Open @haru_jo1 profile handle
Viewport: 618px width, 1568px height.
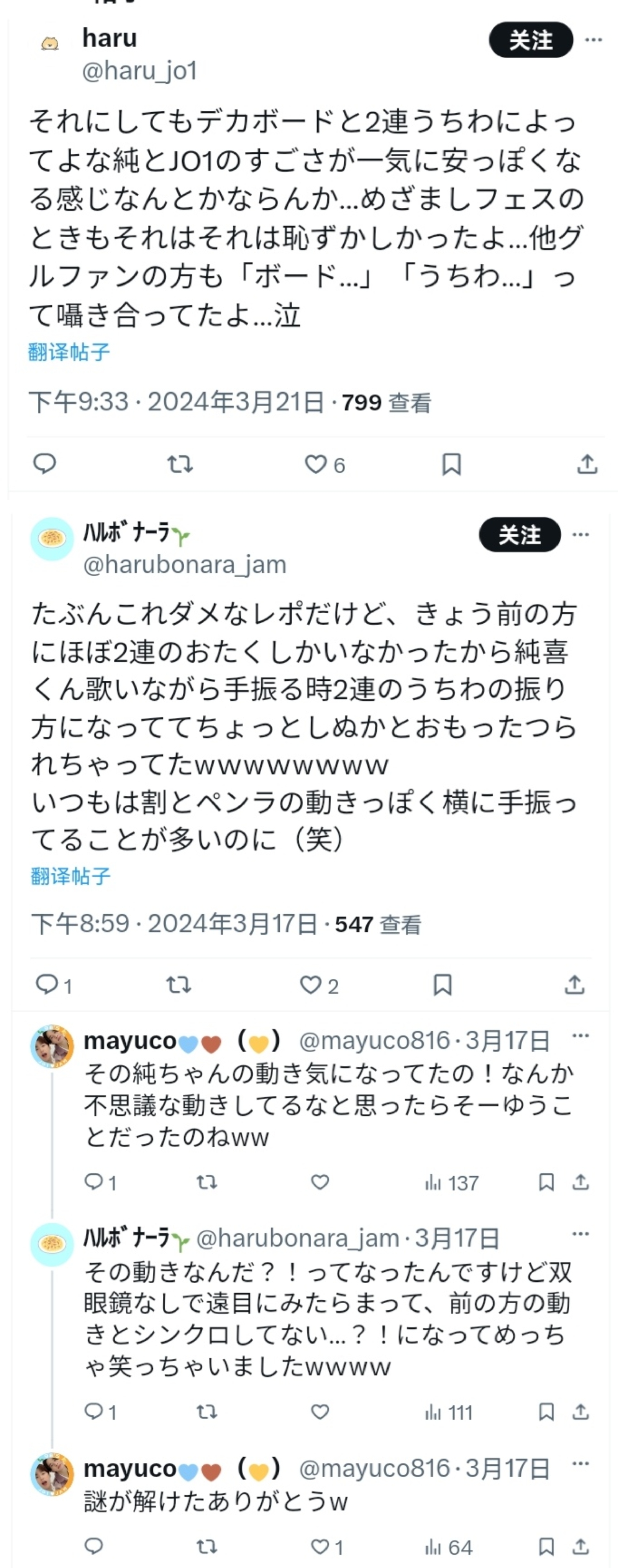coord(139,71)
